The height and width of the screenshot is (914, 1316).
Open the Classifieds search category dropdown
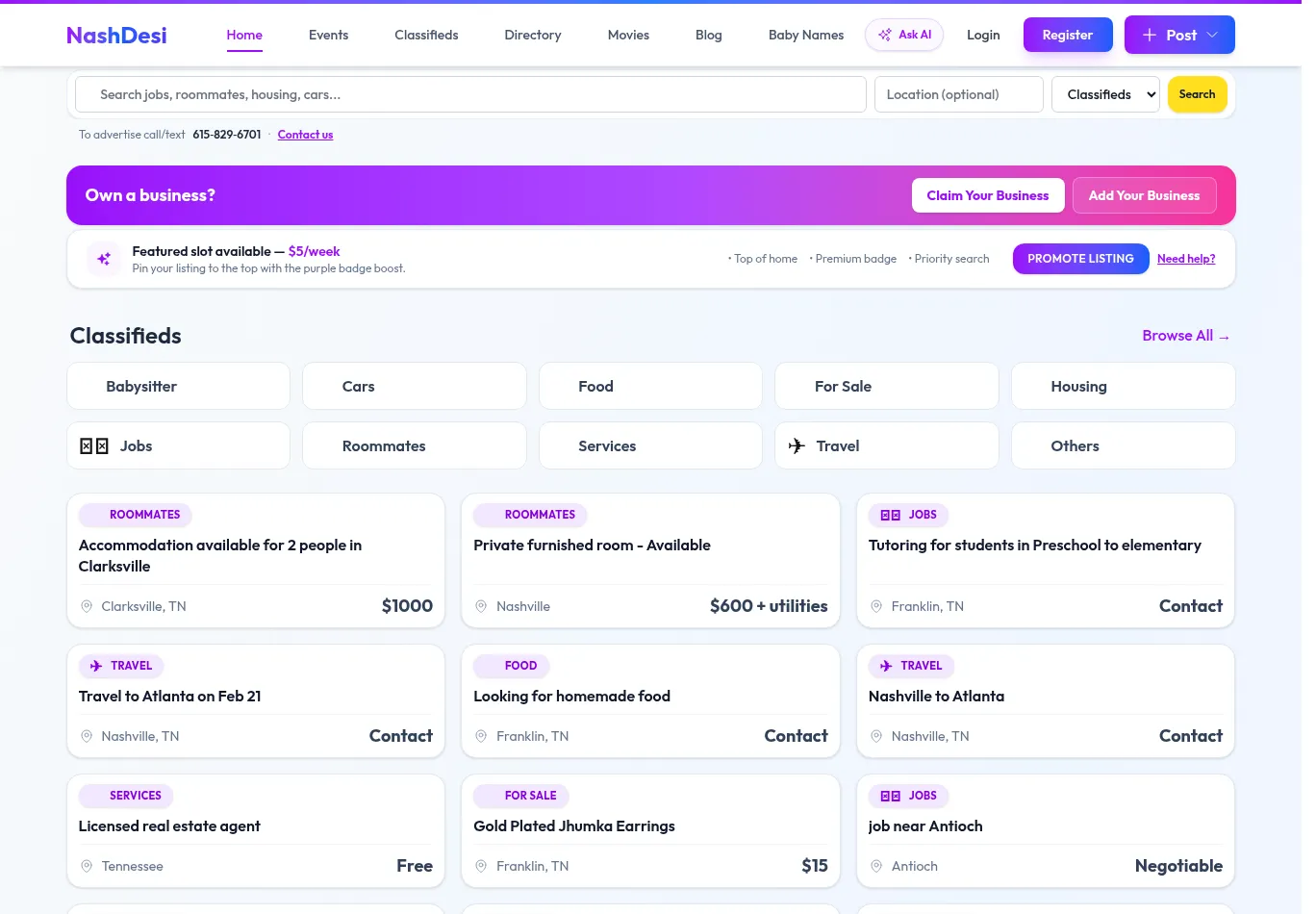coord(1105,94)
